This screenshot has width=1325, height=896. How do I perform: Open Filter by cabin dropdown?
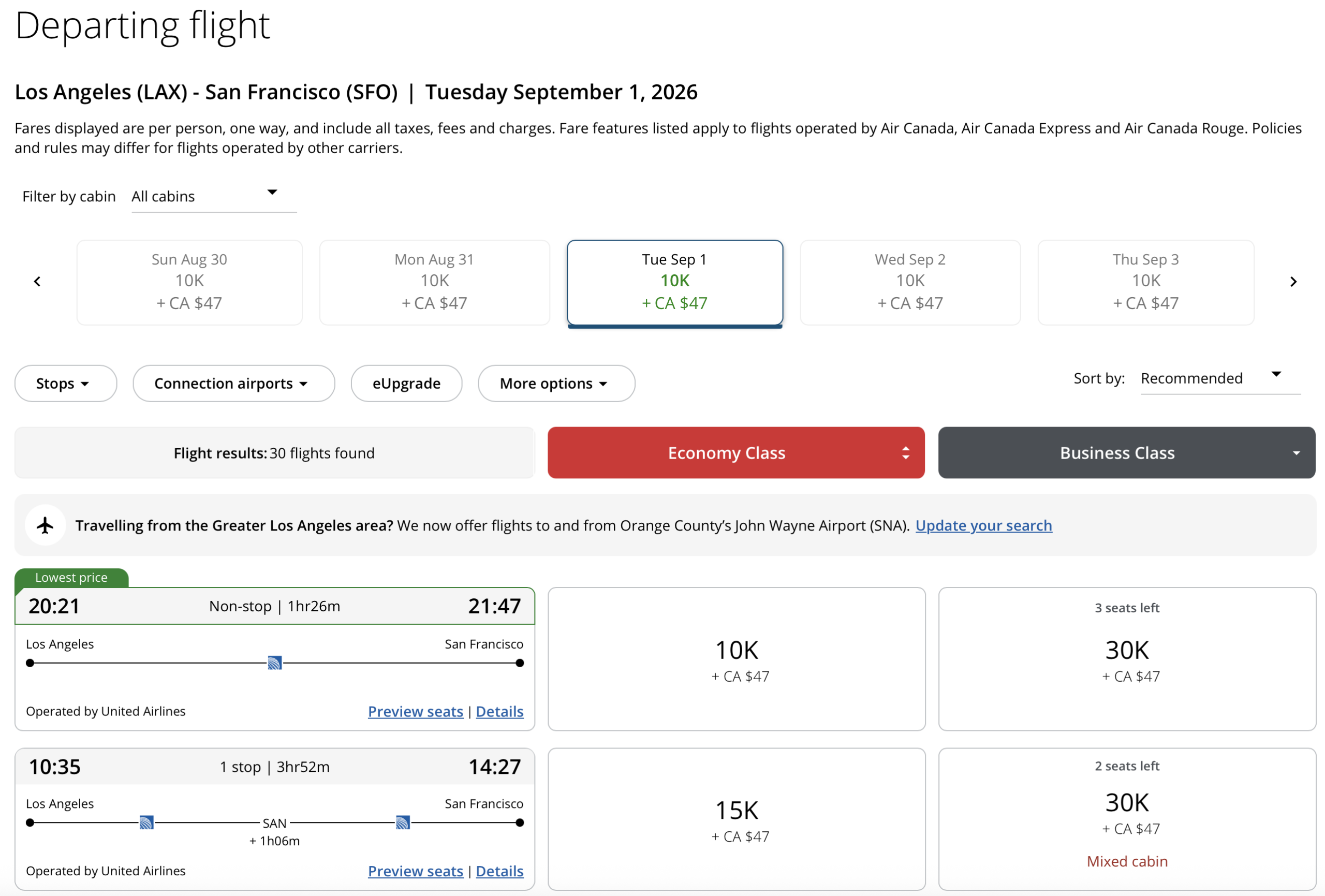coord(214,196)
